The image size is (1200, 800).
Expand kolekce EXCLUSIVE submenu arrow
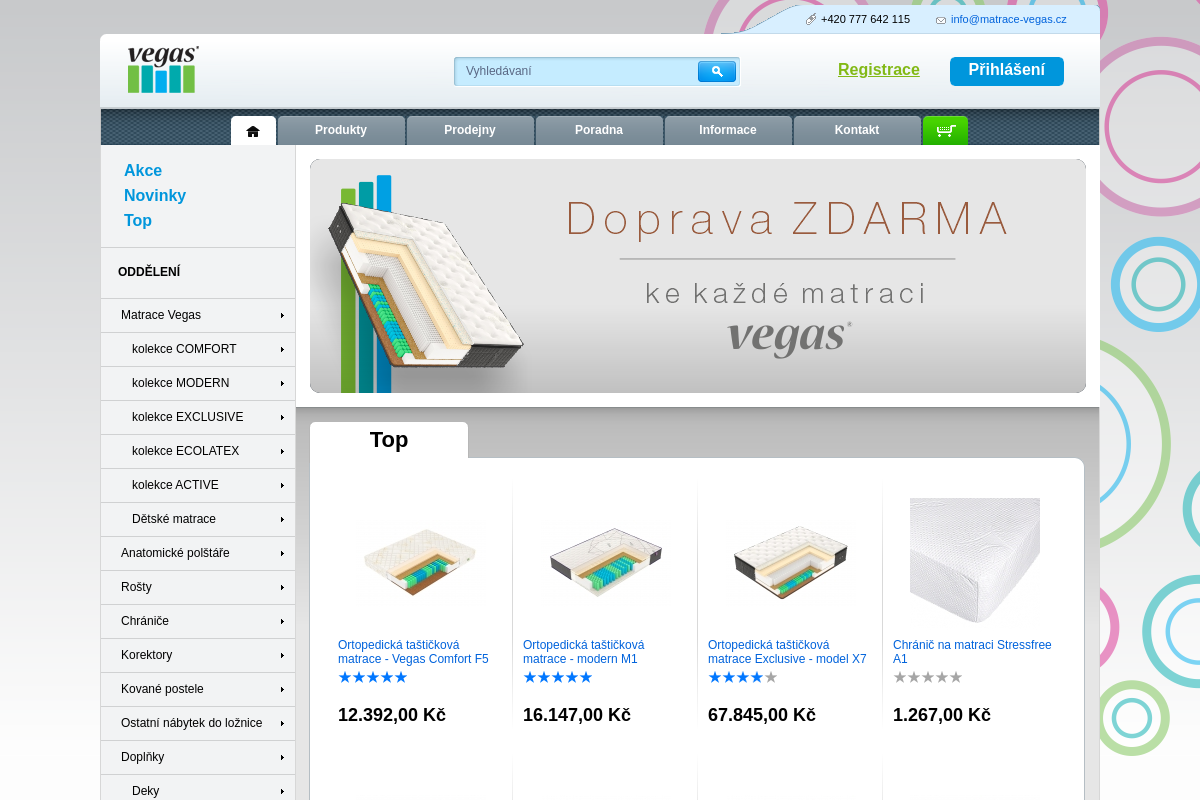click(x=283, y=418)
